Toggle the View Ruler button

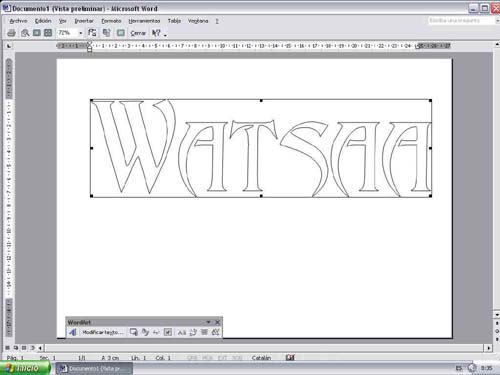pos(92,33)
